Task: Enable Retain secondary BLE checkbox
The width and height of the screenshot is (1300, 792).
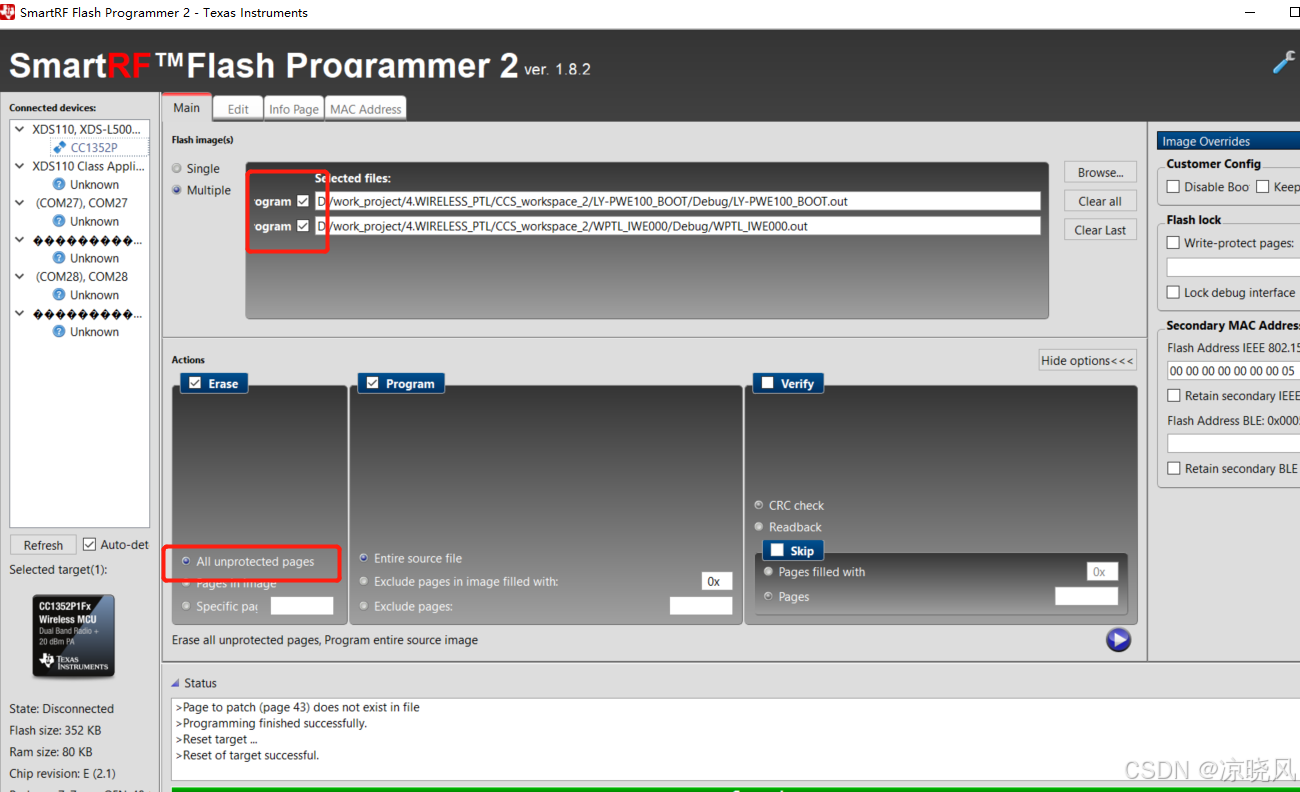Action: 1174,468
